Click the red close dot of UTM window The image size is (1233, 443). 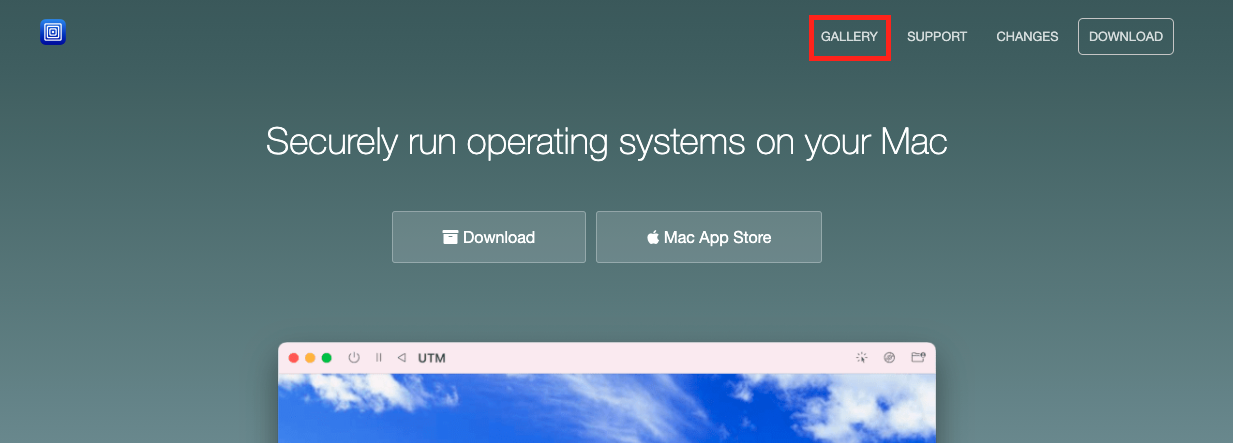point(294,358)
